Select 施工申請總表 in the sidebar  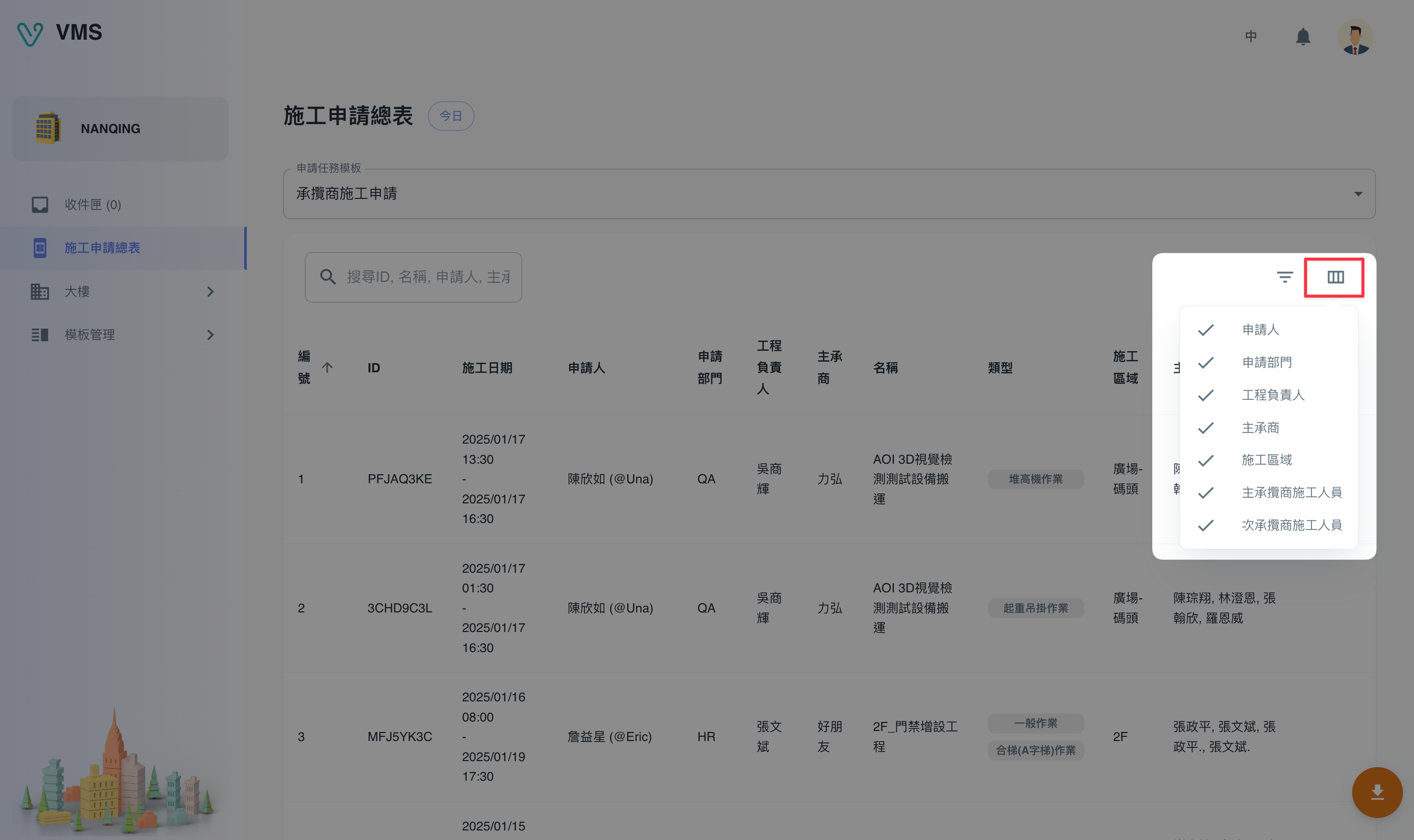coord(102,248)
